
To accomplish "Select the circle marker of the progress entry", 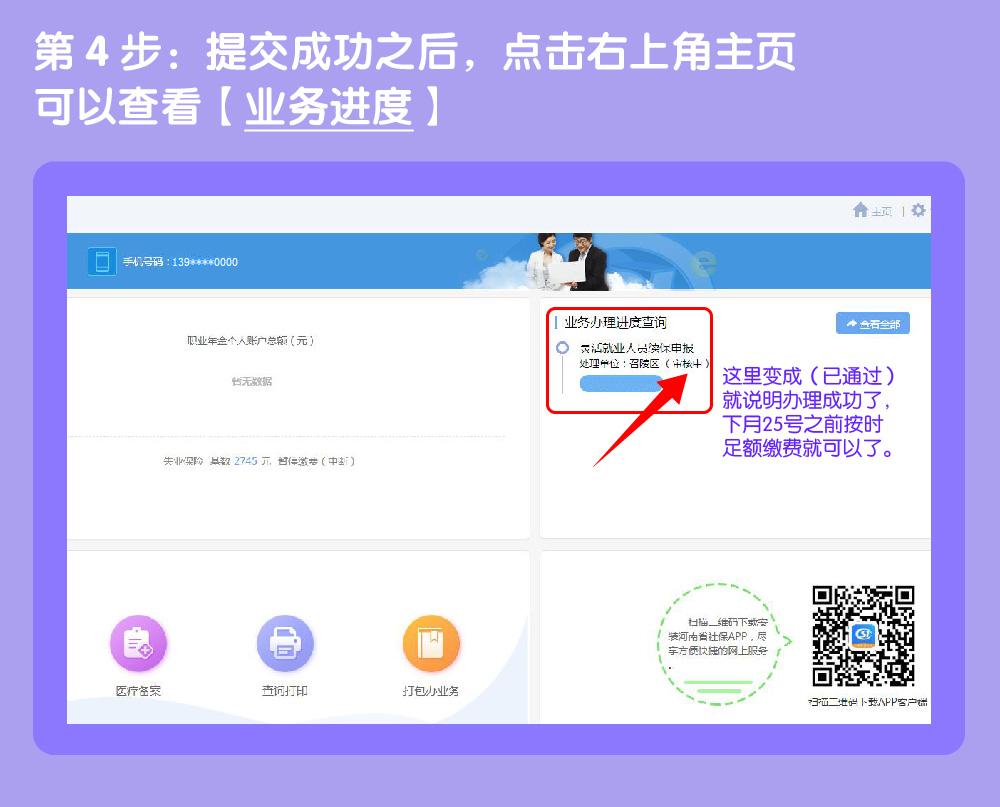I will point(563,348).
